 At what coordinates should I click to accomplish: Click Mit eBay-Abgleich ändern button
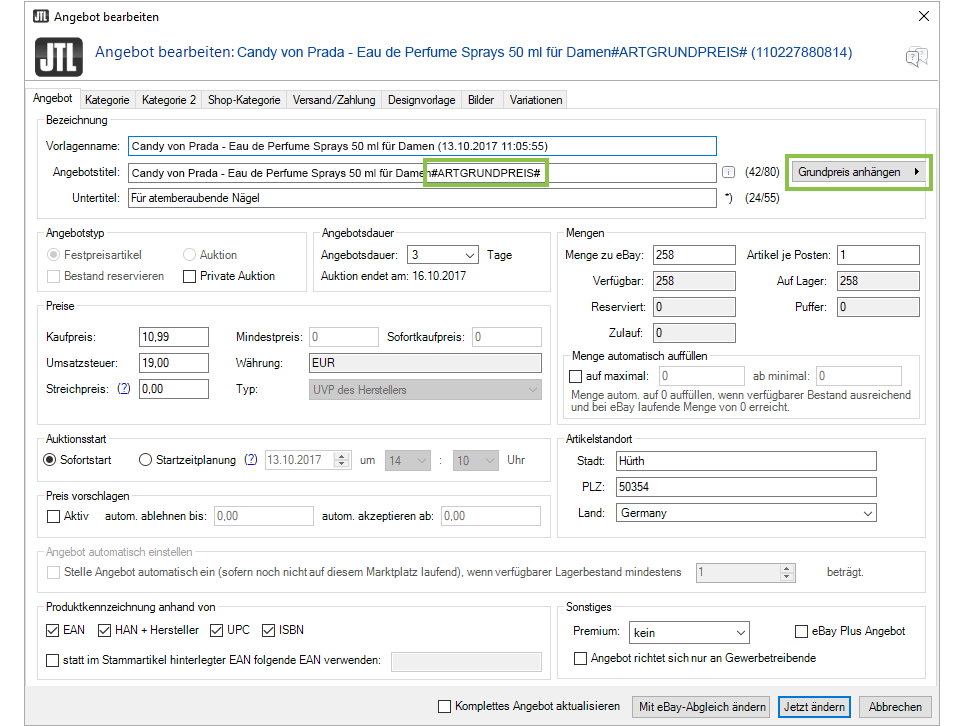point(702,707)
